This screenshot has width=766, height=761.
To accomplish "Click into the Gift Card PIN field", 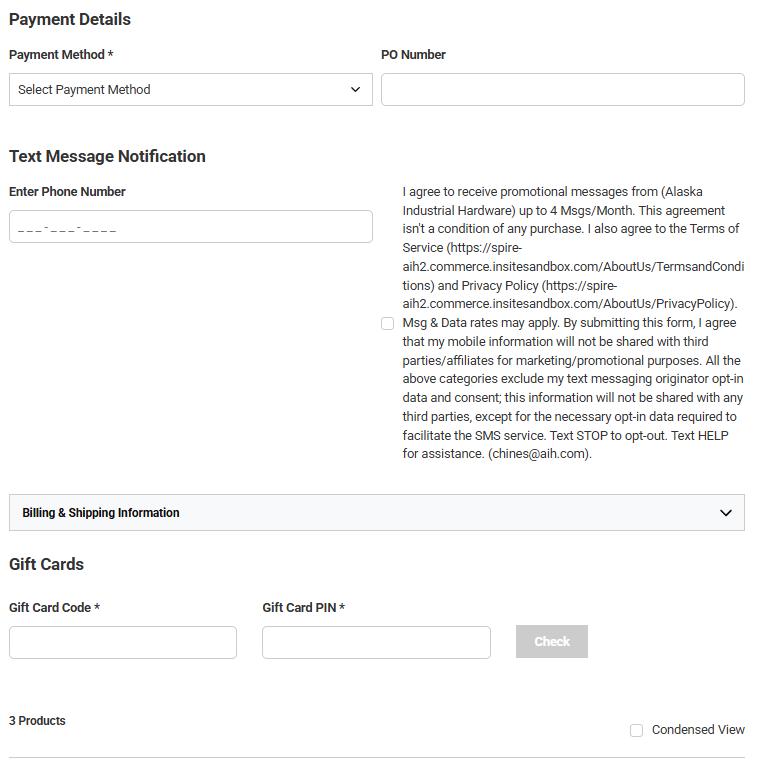I will [x=376, y=642].
